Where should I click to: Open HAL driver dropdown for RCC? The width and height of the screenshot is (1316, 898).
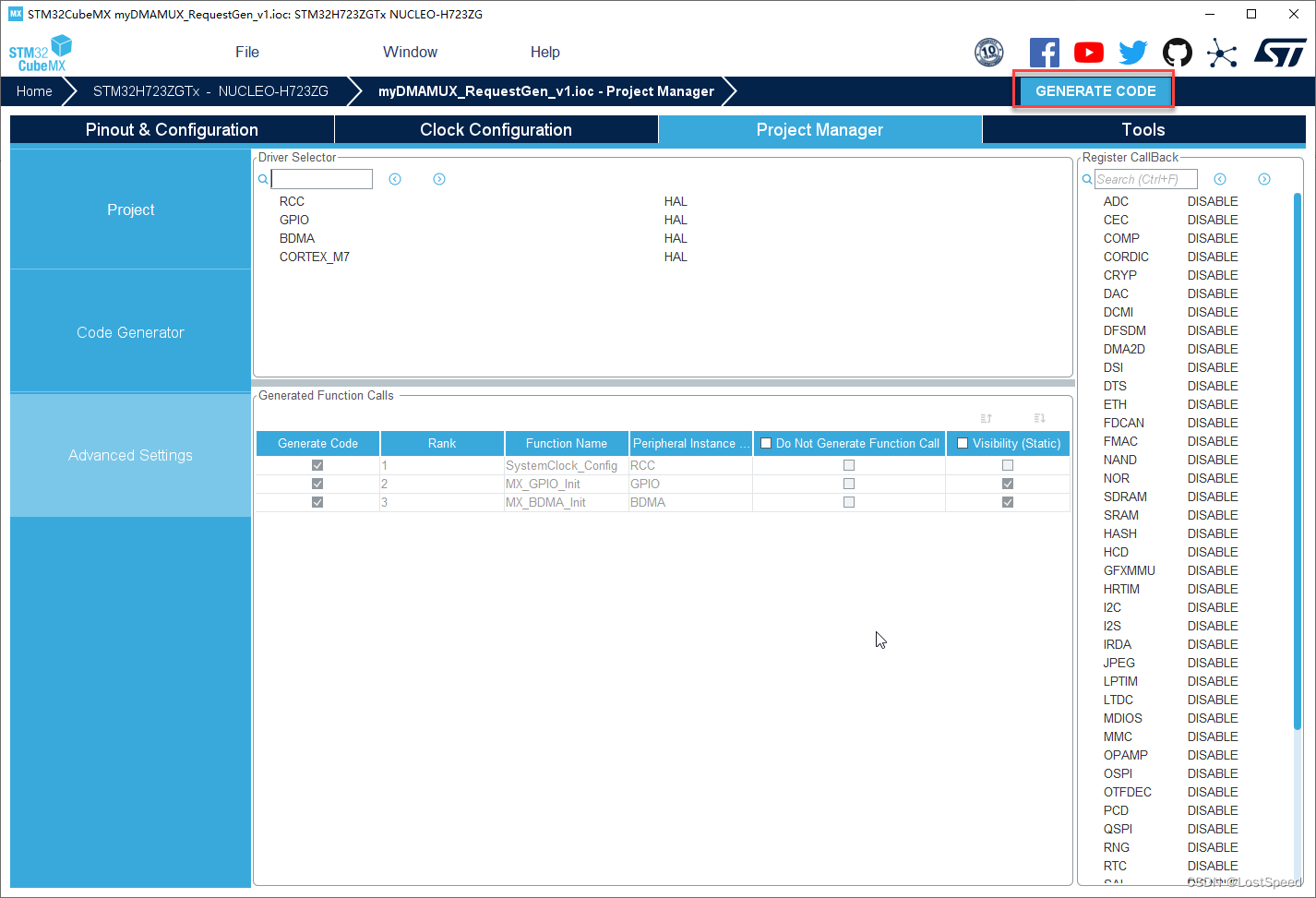coord(676,201)
